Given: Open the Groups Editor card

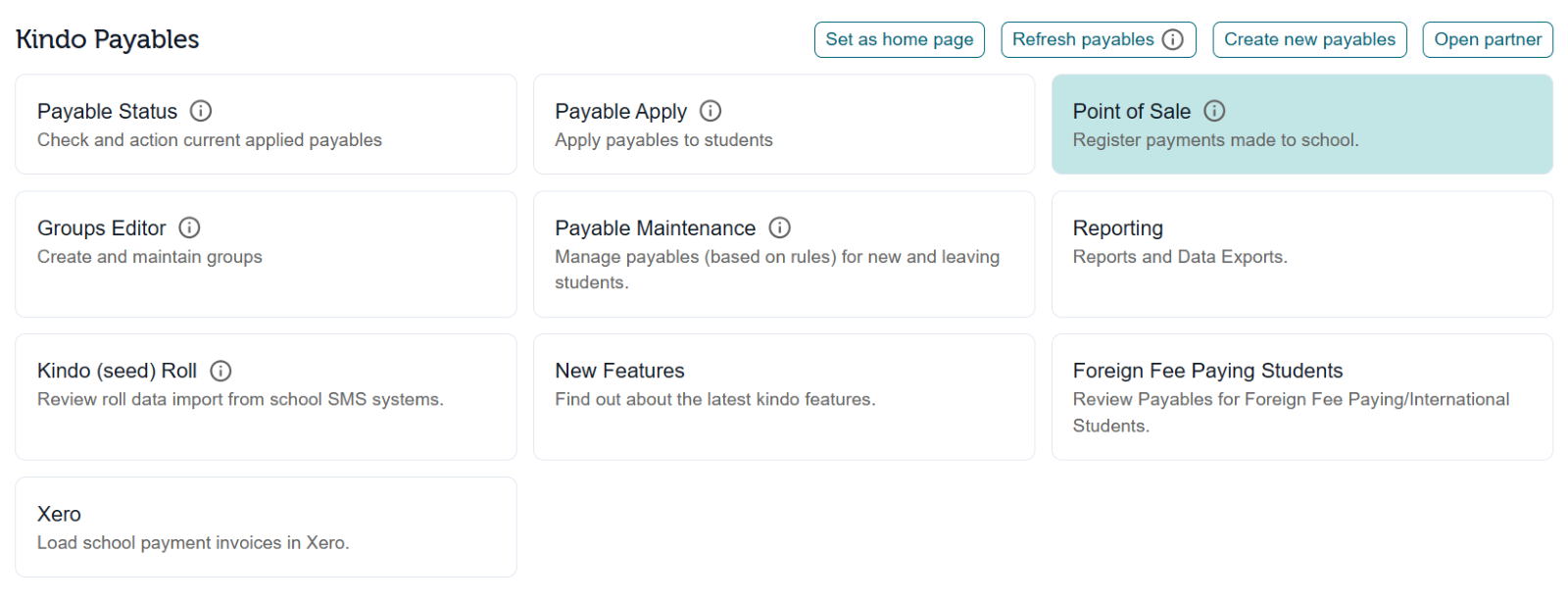Looking at the screenshot, I should [x=266, y=254].
